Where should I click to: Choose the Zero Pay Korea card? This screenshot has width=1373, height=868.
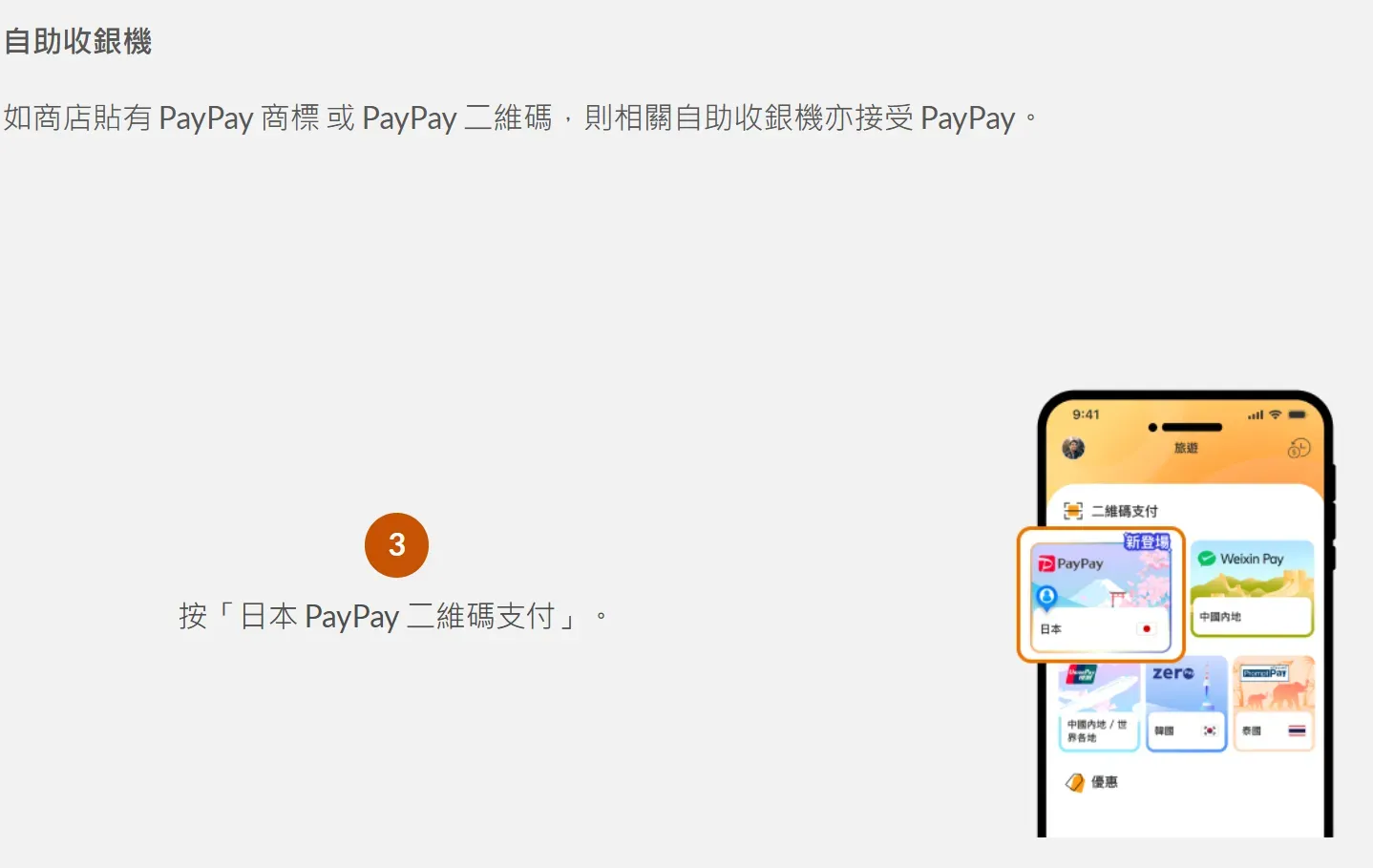tap(1187, 705)
